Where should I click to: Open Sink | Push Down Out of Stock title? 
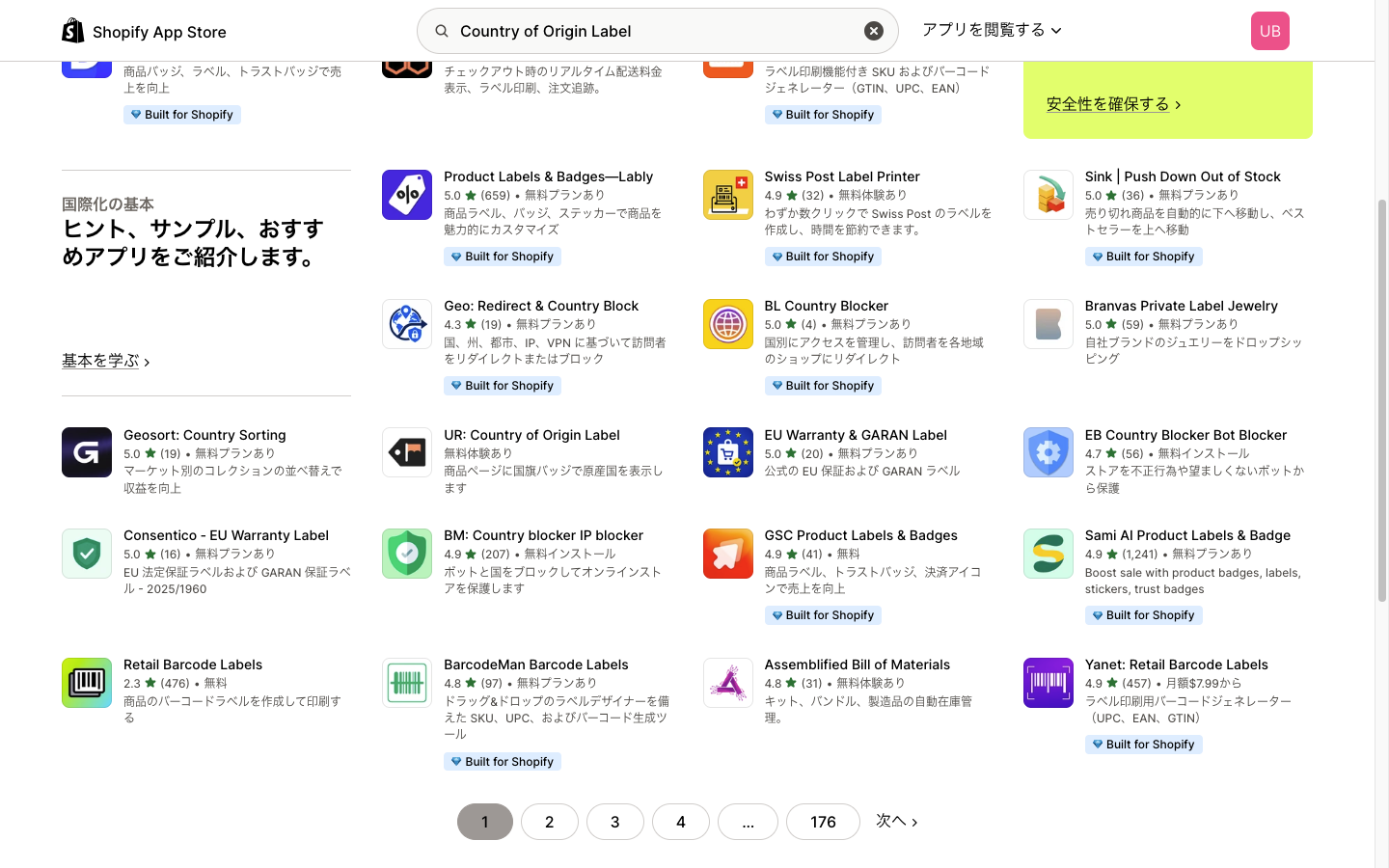(x=1183, y=176)
